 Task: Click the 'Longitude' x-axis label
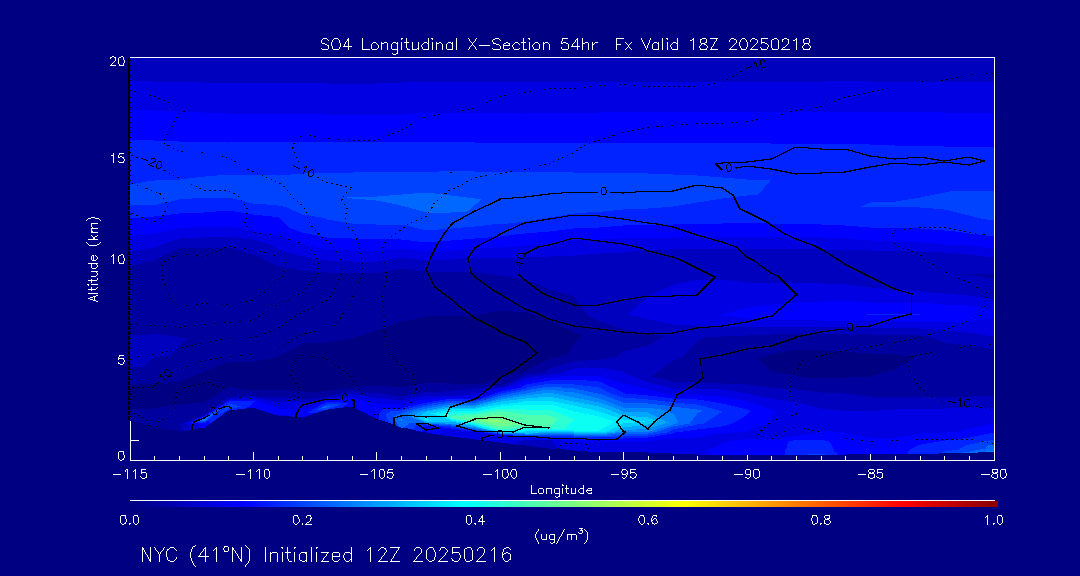coord(561,491)
